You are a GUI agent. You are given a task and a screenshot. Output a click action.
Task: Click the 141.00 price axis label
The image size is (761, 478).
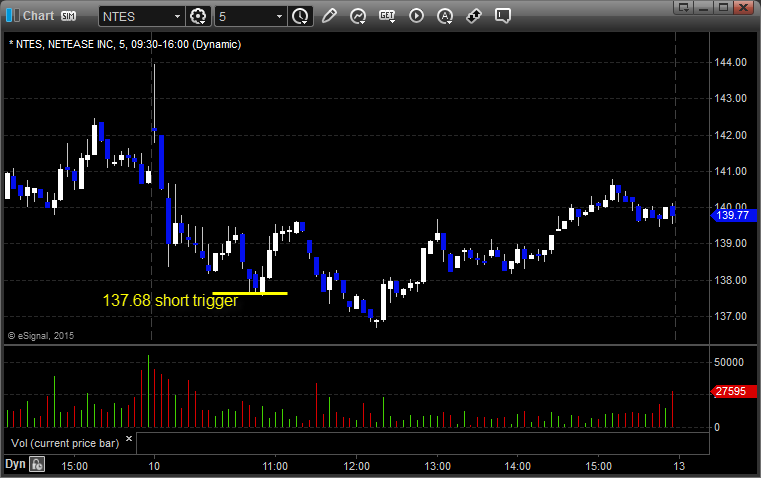coord(730,171)
